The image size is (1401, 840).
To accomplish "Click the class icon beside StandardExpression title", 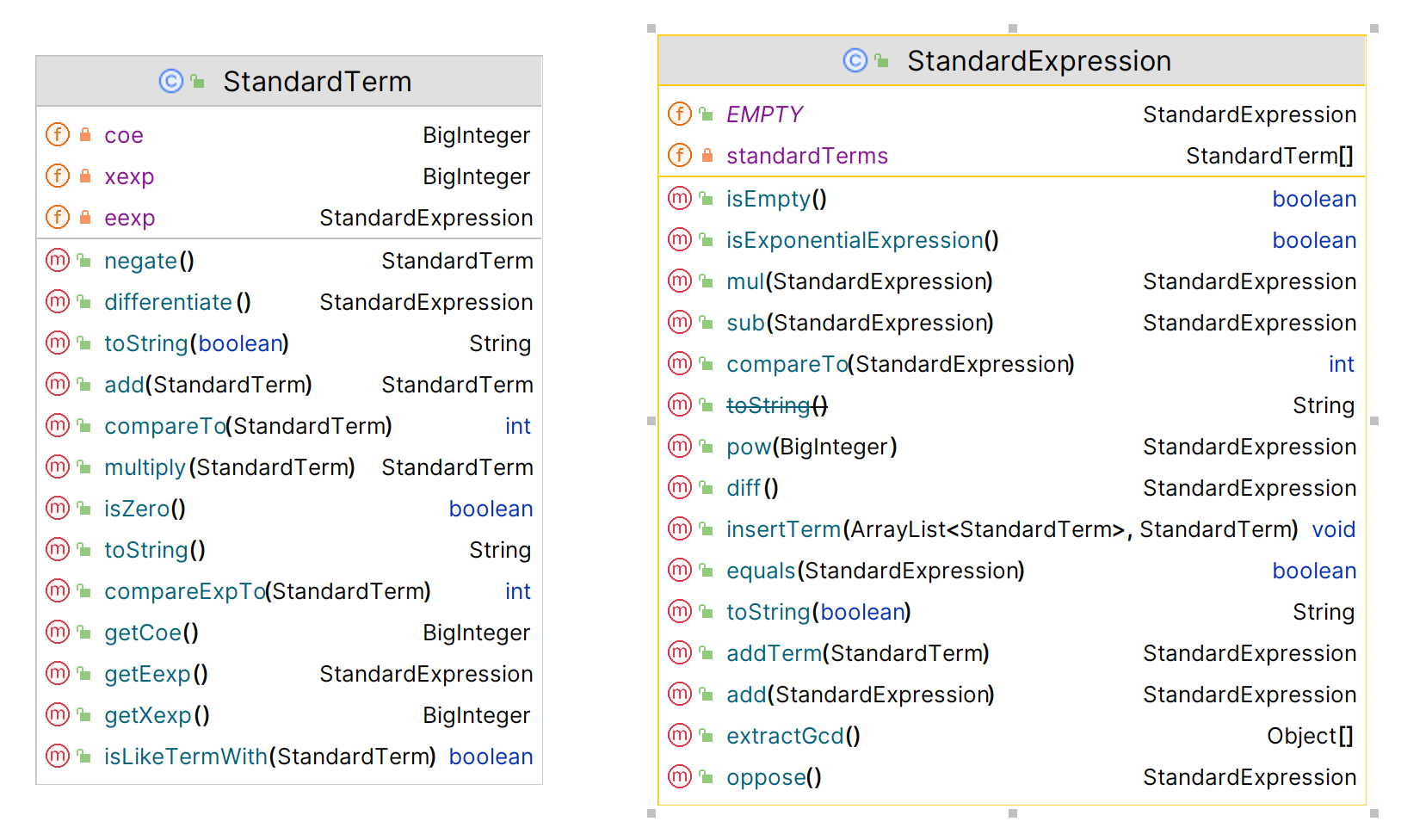I will (x=855, y=60).
